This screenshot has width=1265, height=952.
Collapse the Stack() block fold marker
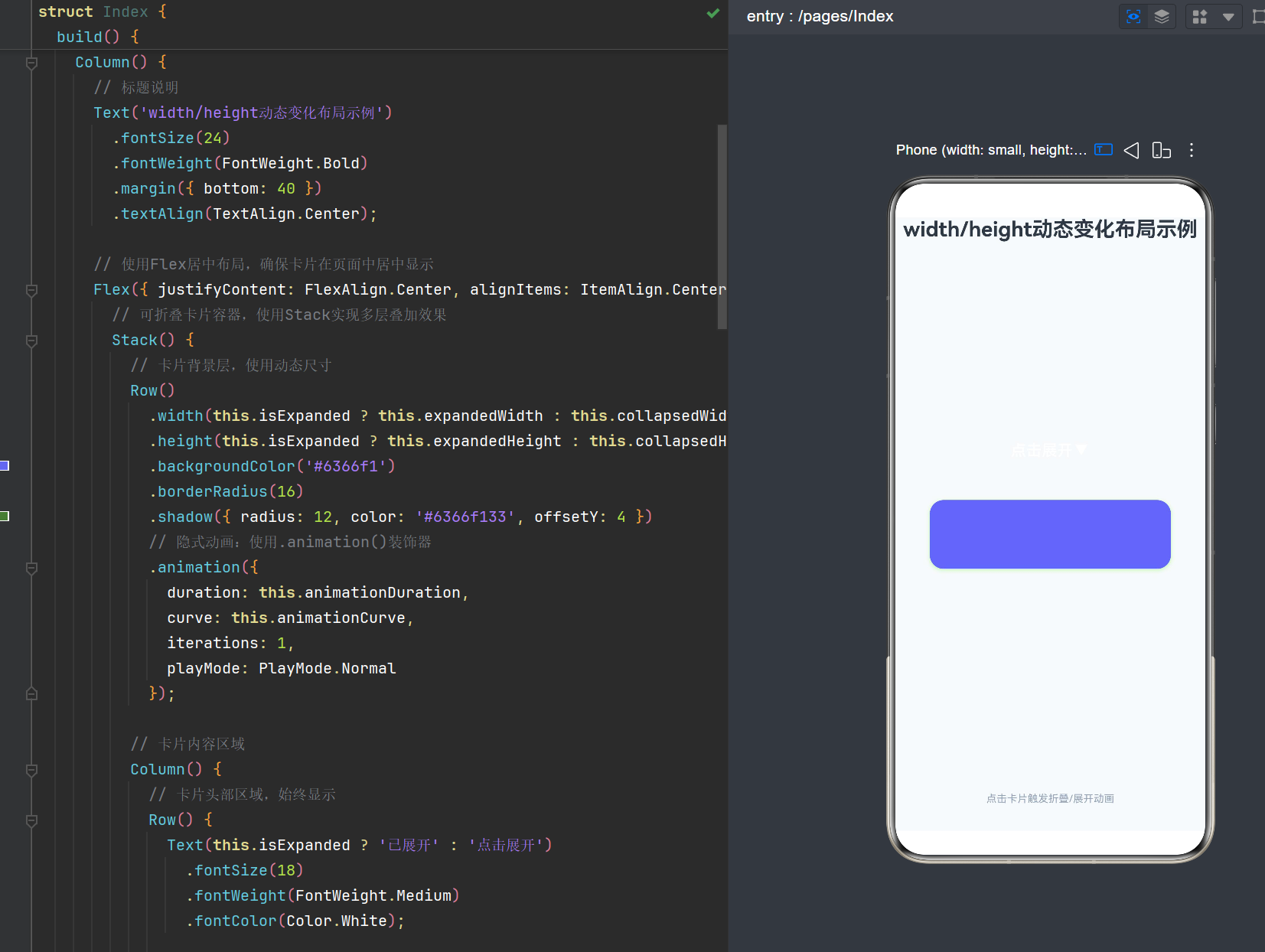click(31, 341)
